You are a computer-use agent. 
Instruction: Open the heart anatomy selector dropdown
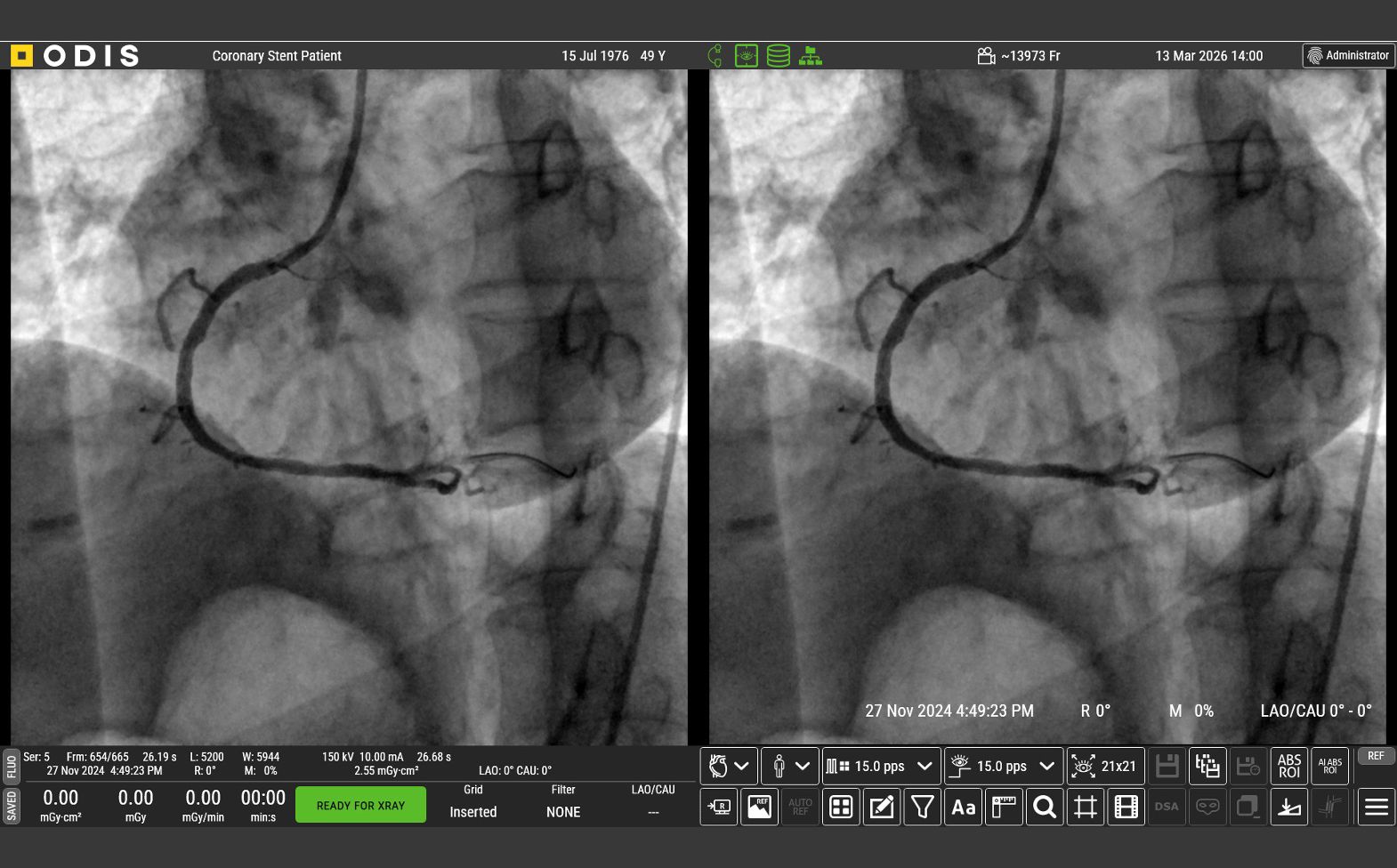[x=729, y=766]
